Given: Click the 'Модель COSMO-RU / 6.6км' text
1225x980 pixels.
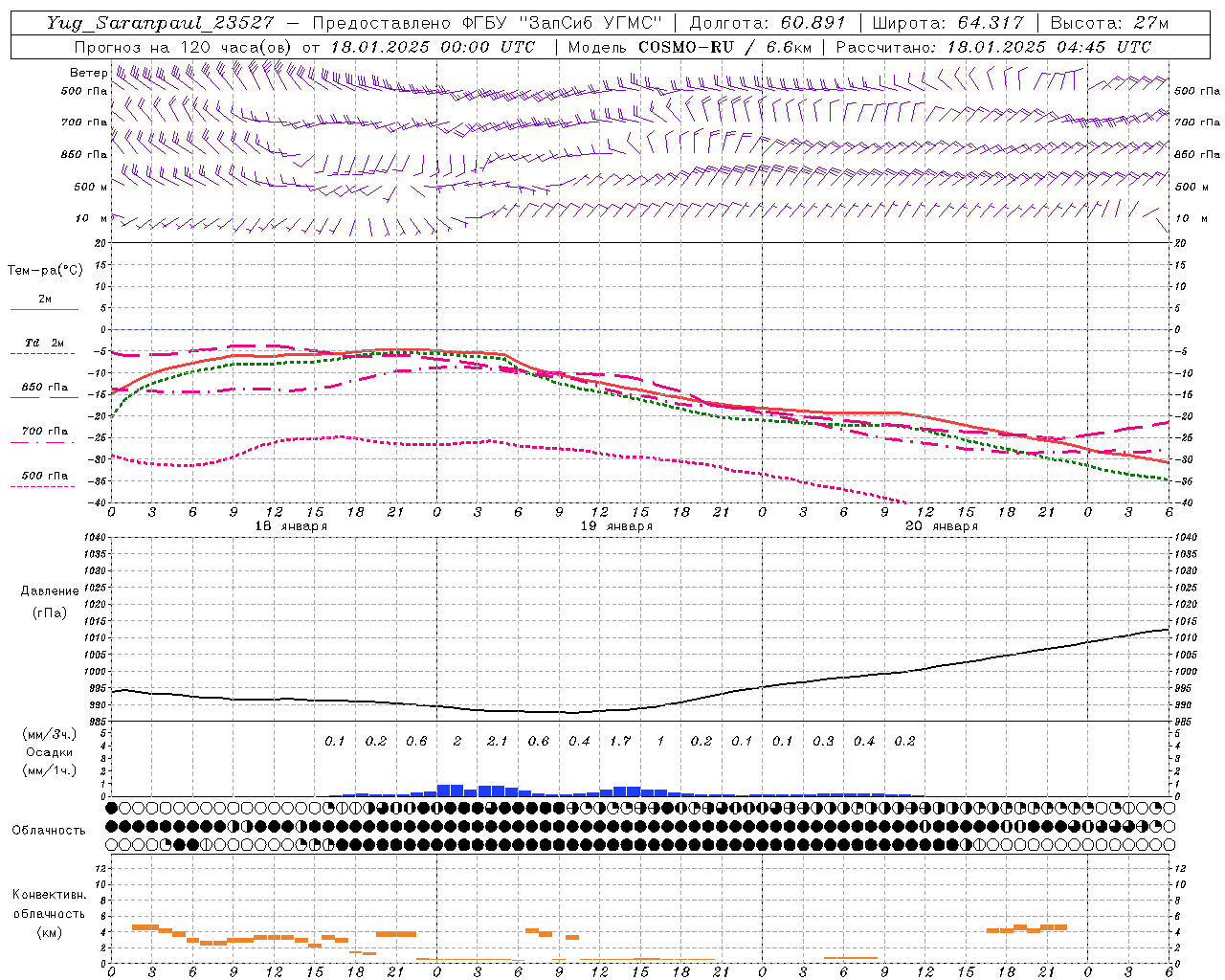Looking at the screenshot, I should point(690,47).
